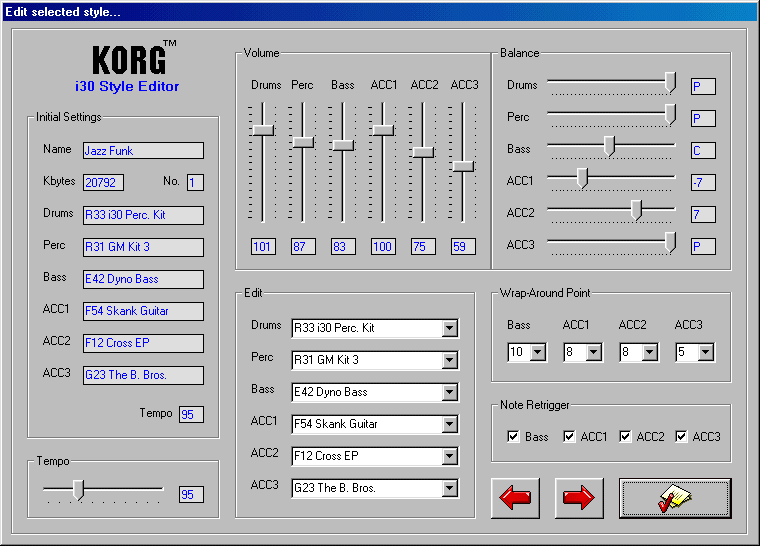The width and height of the screenshot is (760, 546).
Task: Click the ACC1 balance slider handle
Action: [x=582, y=178]
